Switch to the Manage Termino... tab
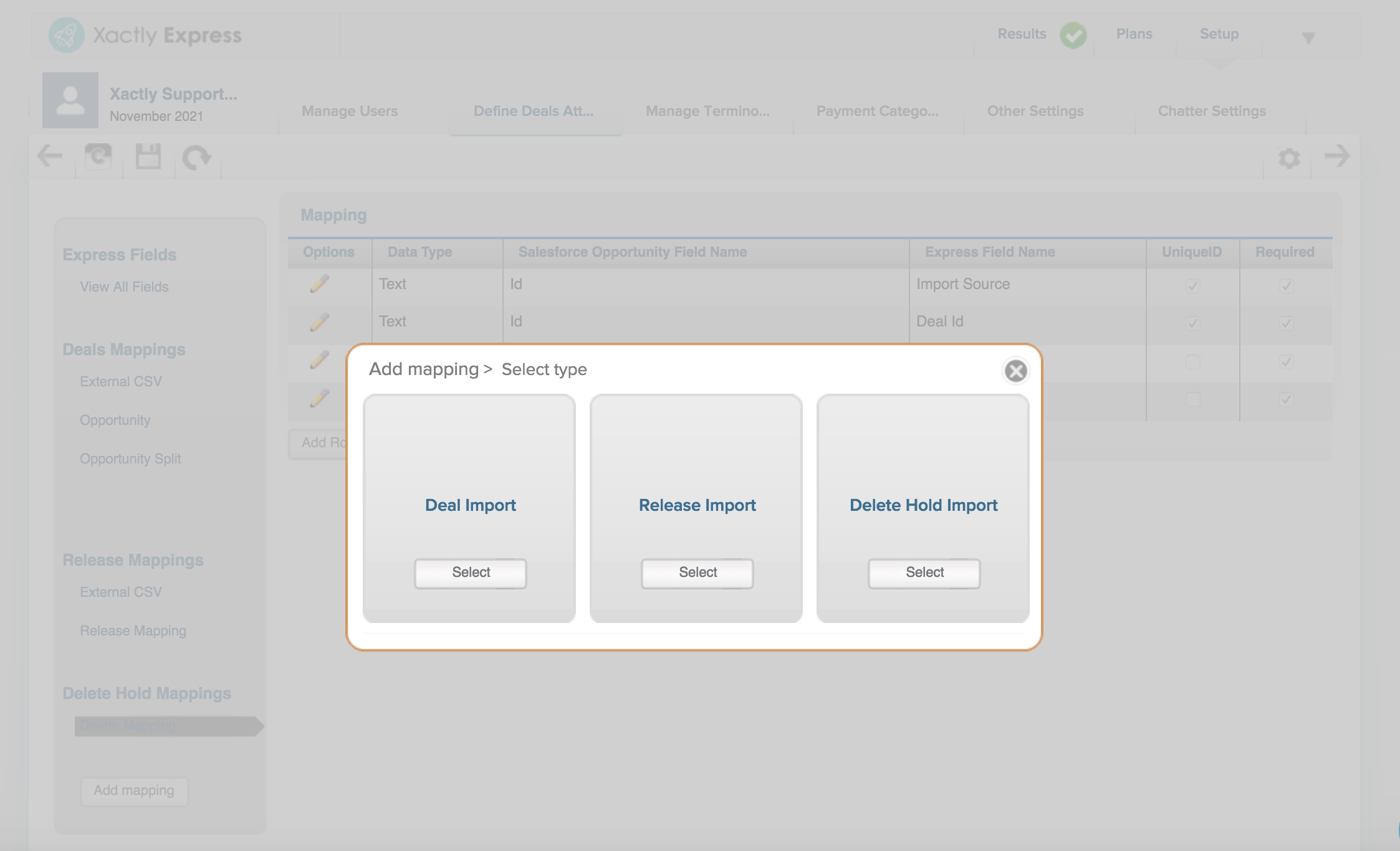The height and width of the screenshot is (851, 1400). tap(707, 111)
